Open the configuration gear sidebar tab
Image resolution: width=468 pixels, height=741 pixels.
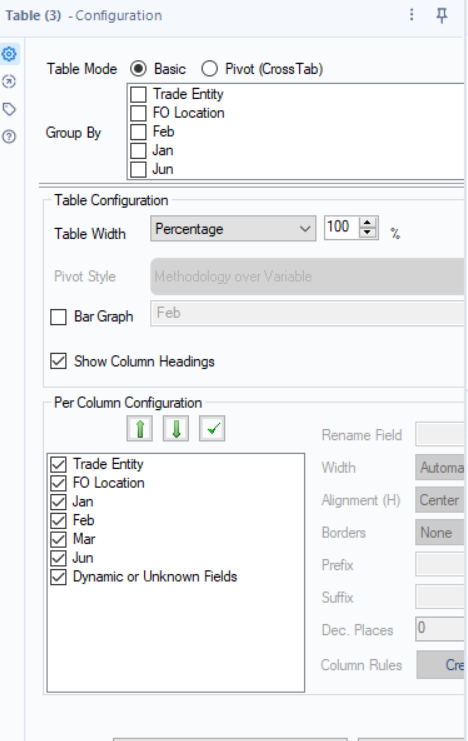coord(9,54)
